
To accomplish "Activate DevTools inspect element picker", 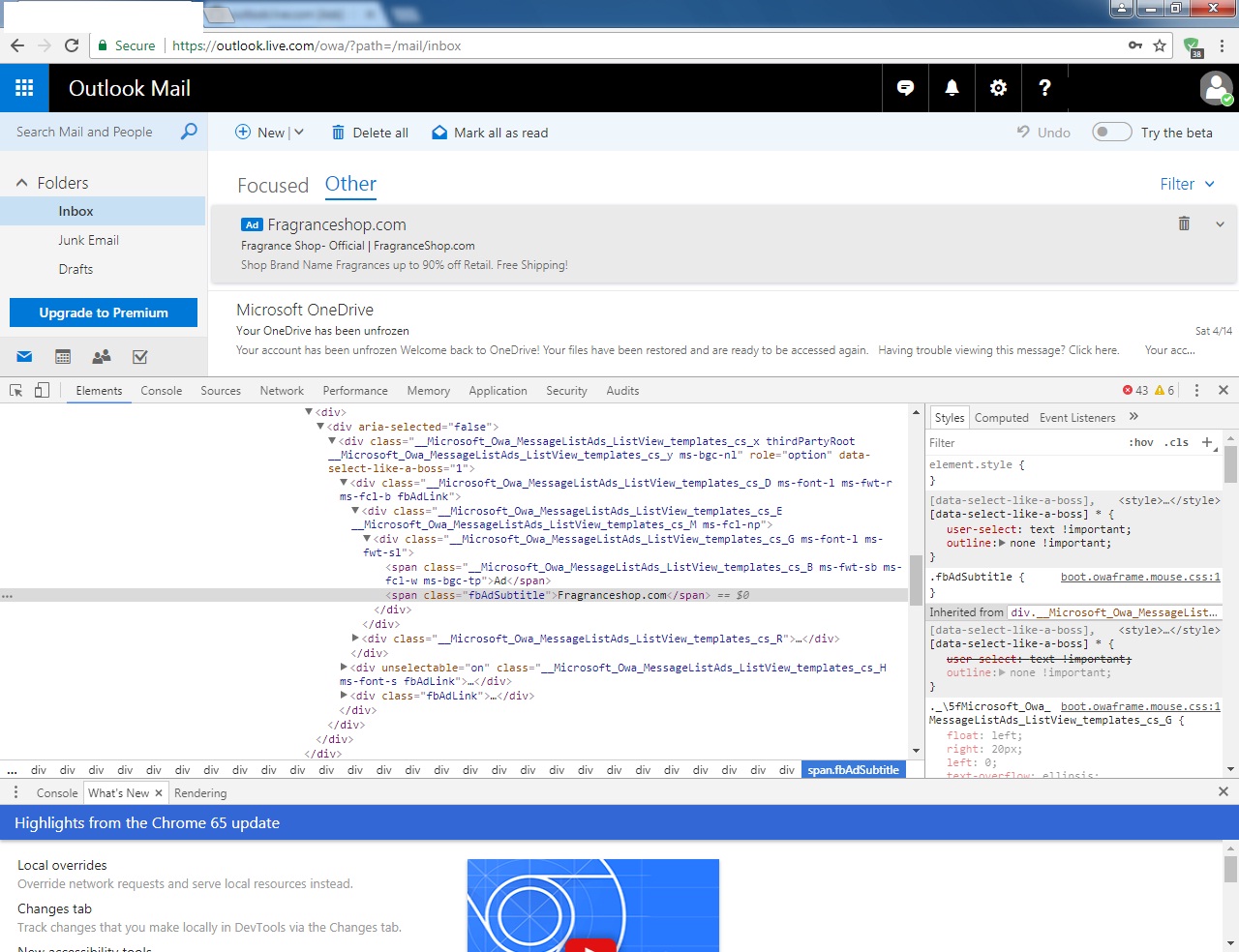I will pyautogui.click(x=15, y=391).
